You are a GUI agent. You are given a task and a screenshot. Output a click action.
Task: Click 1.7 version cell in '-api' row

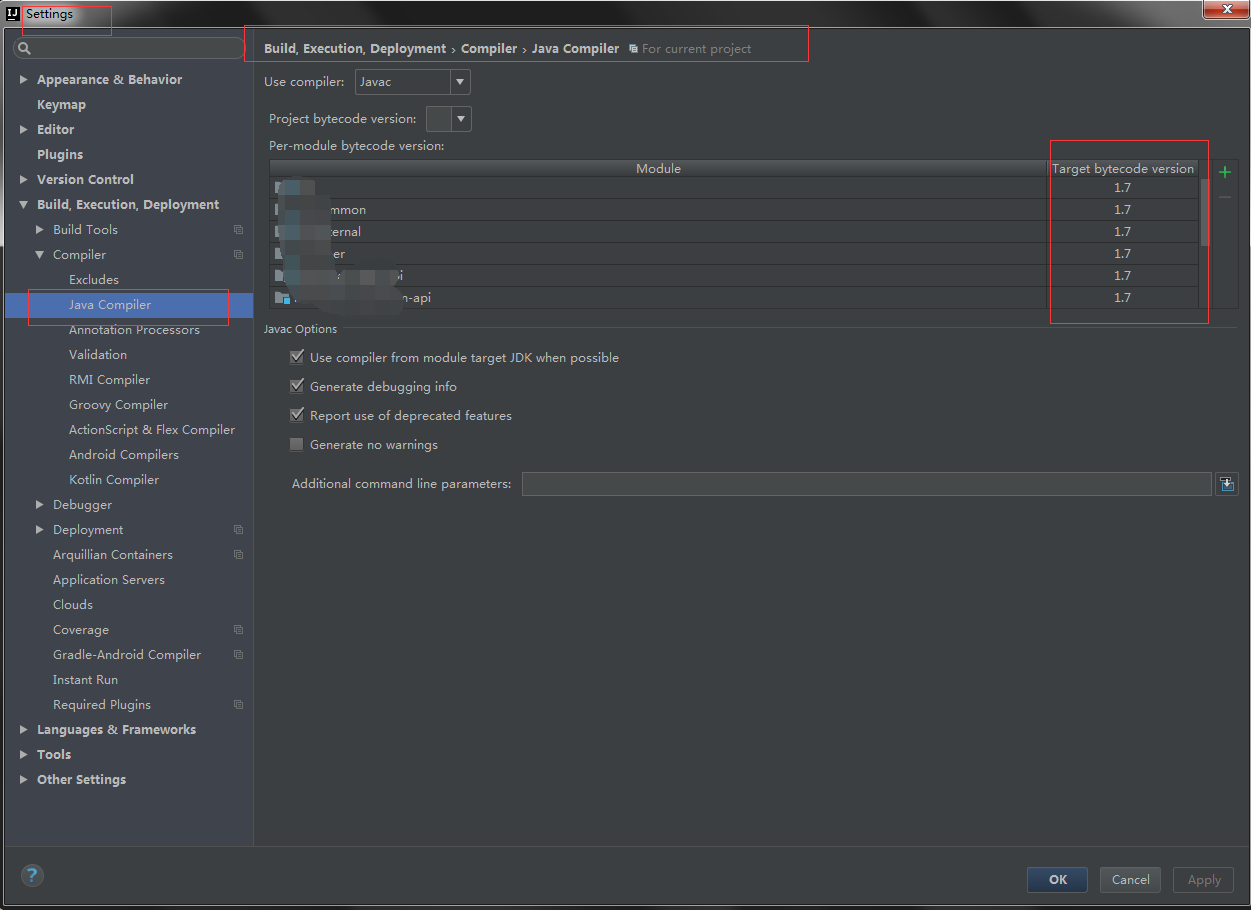(x=1122, y=298)
